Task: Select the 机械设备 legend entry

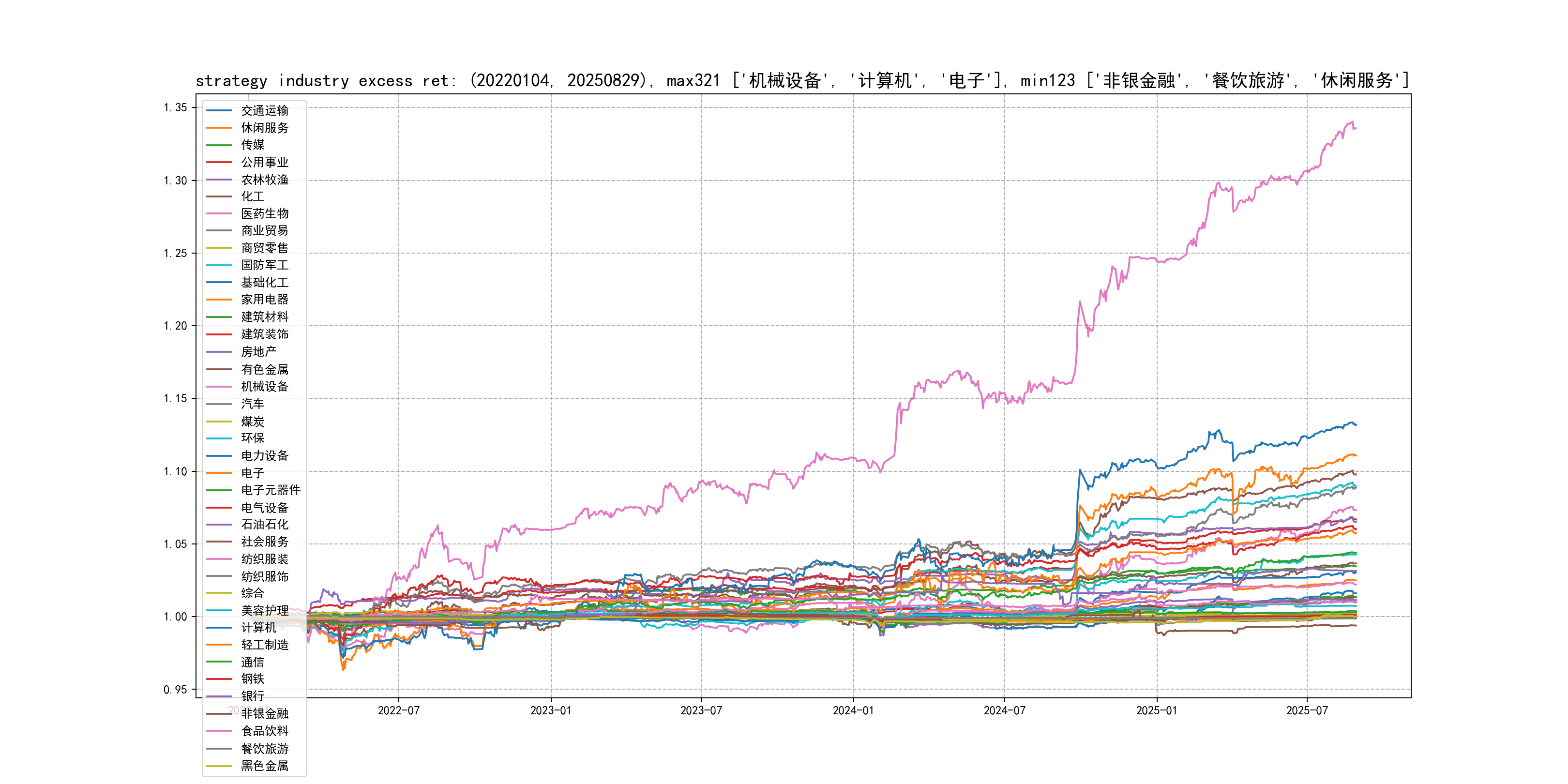Action: click(264, 387)
